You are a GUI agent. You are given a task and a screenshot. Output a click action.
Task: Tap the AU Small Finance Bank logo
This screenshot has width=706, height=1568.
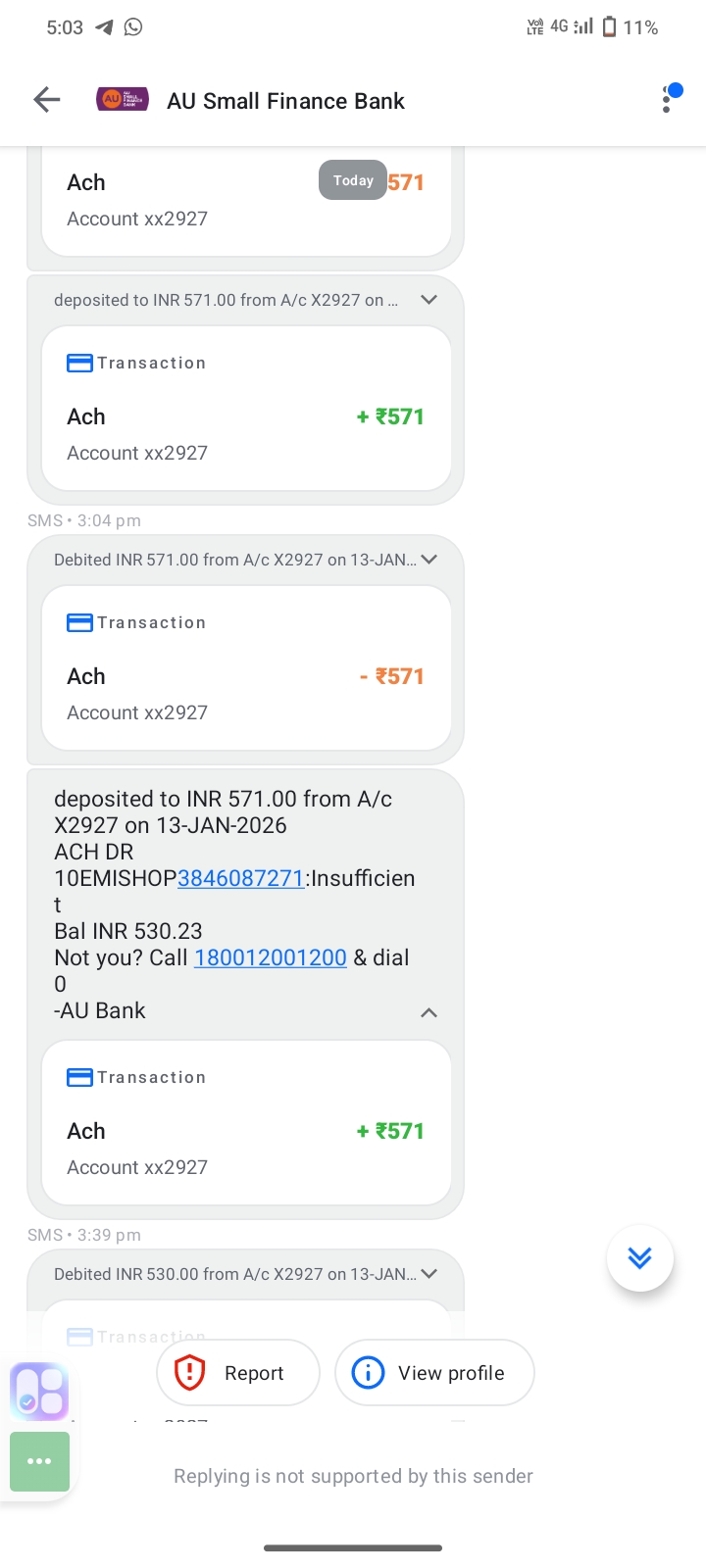(x=123, y=100)
